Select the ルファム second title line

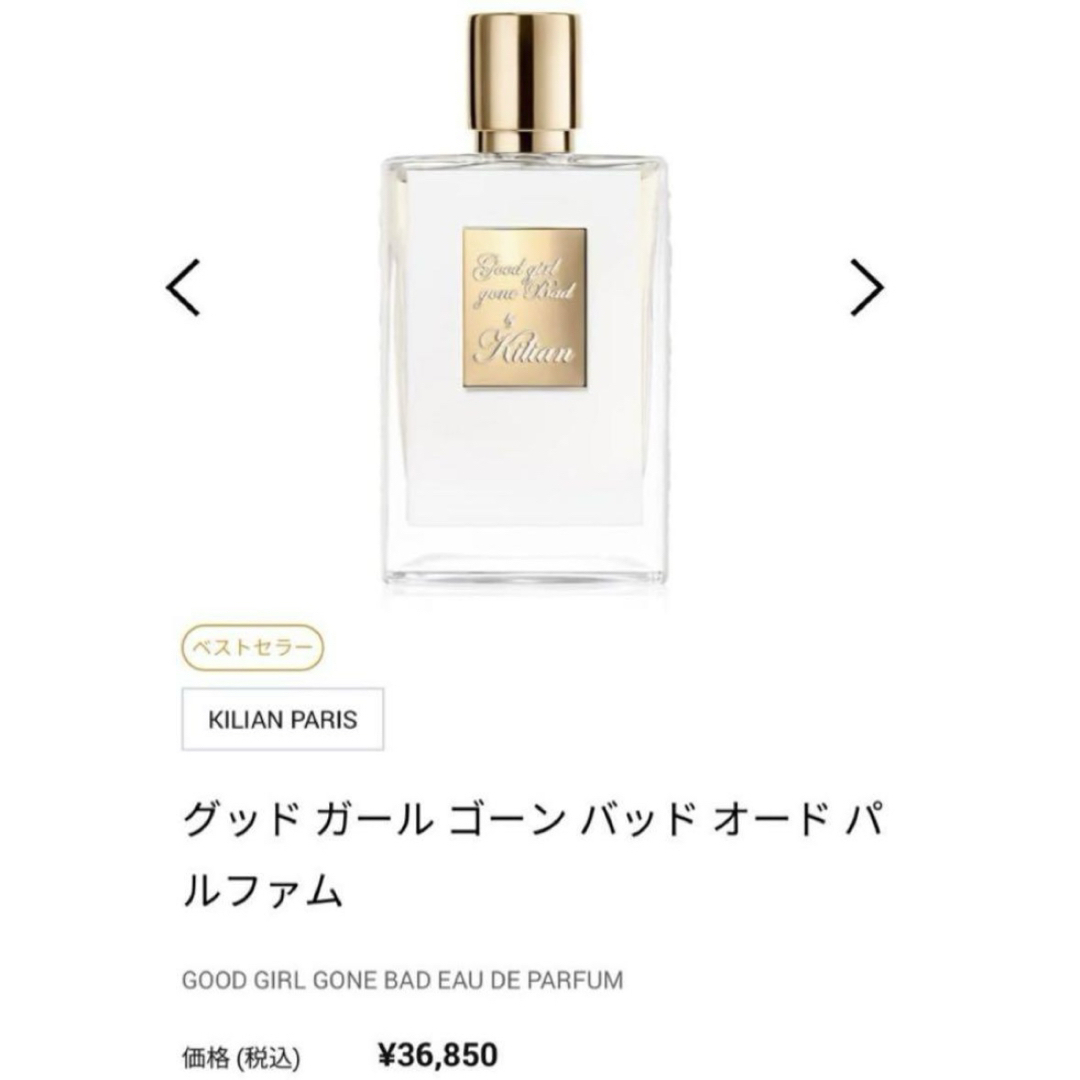(262, 891)
